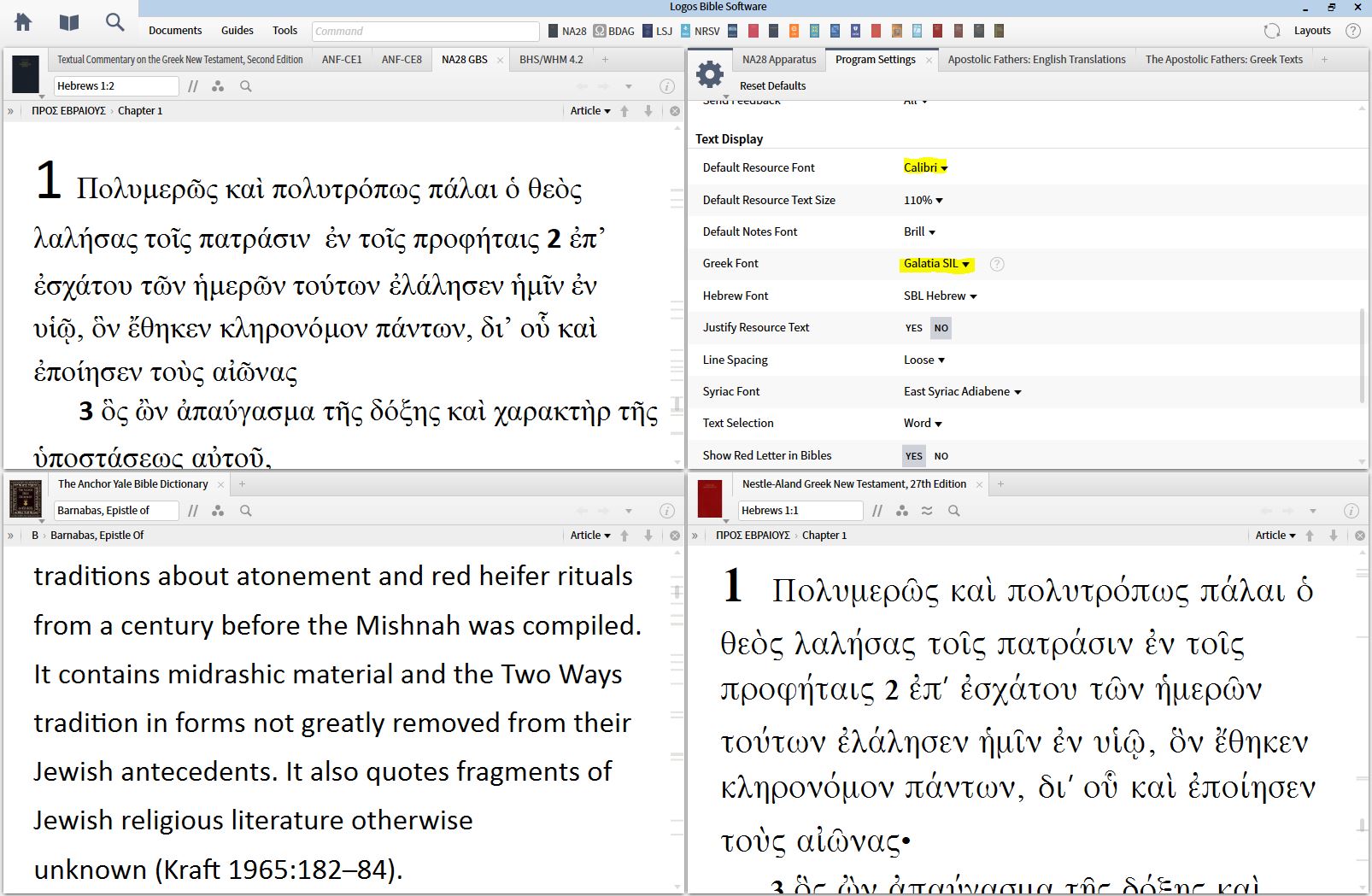1372x896 pixels.
Task: Open visual filters in Anchor Yale panel
Action: [x=219, y=511]
